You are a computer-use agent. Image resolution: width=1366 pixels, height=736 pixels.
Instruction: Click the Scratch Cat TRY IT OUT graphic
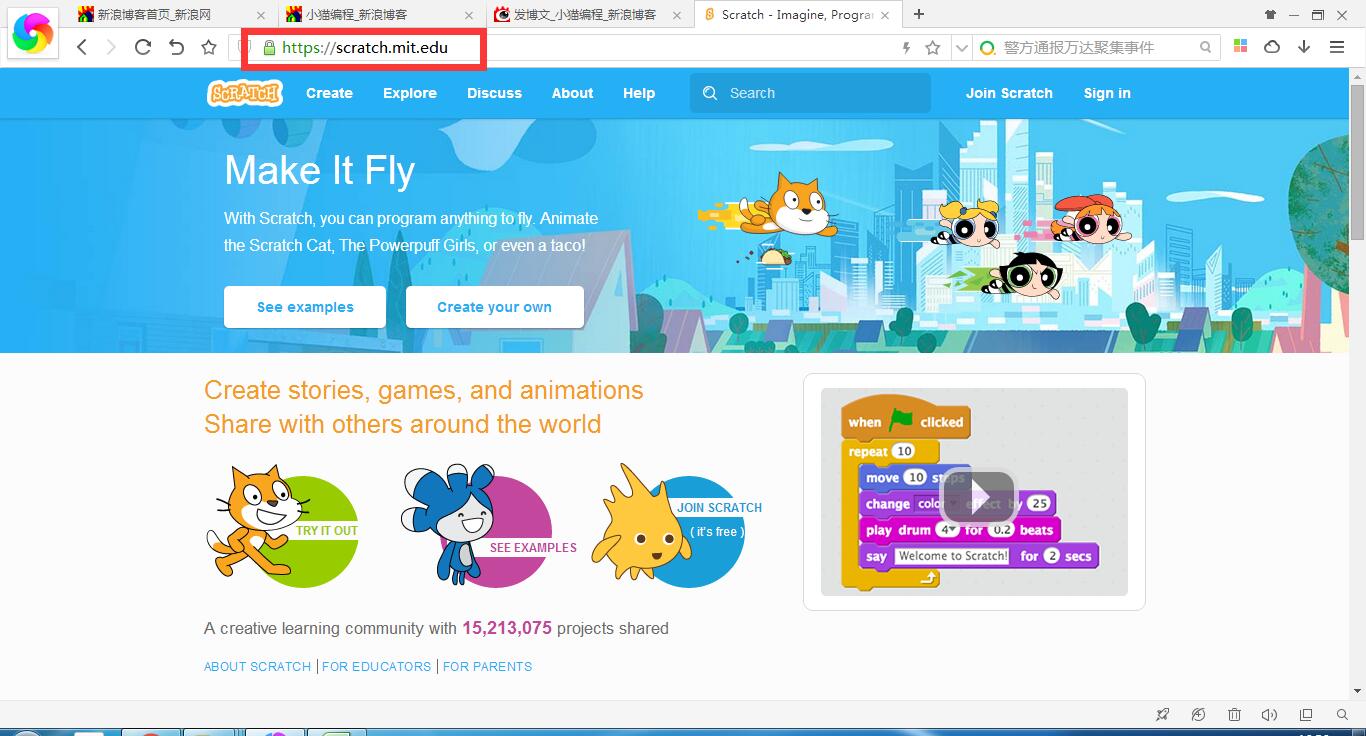click(282, 526)
